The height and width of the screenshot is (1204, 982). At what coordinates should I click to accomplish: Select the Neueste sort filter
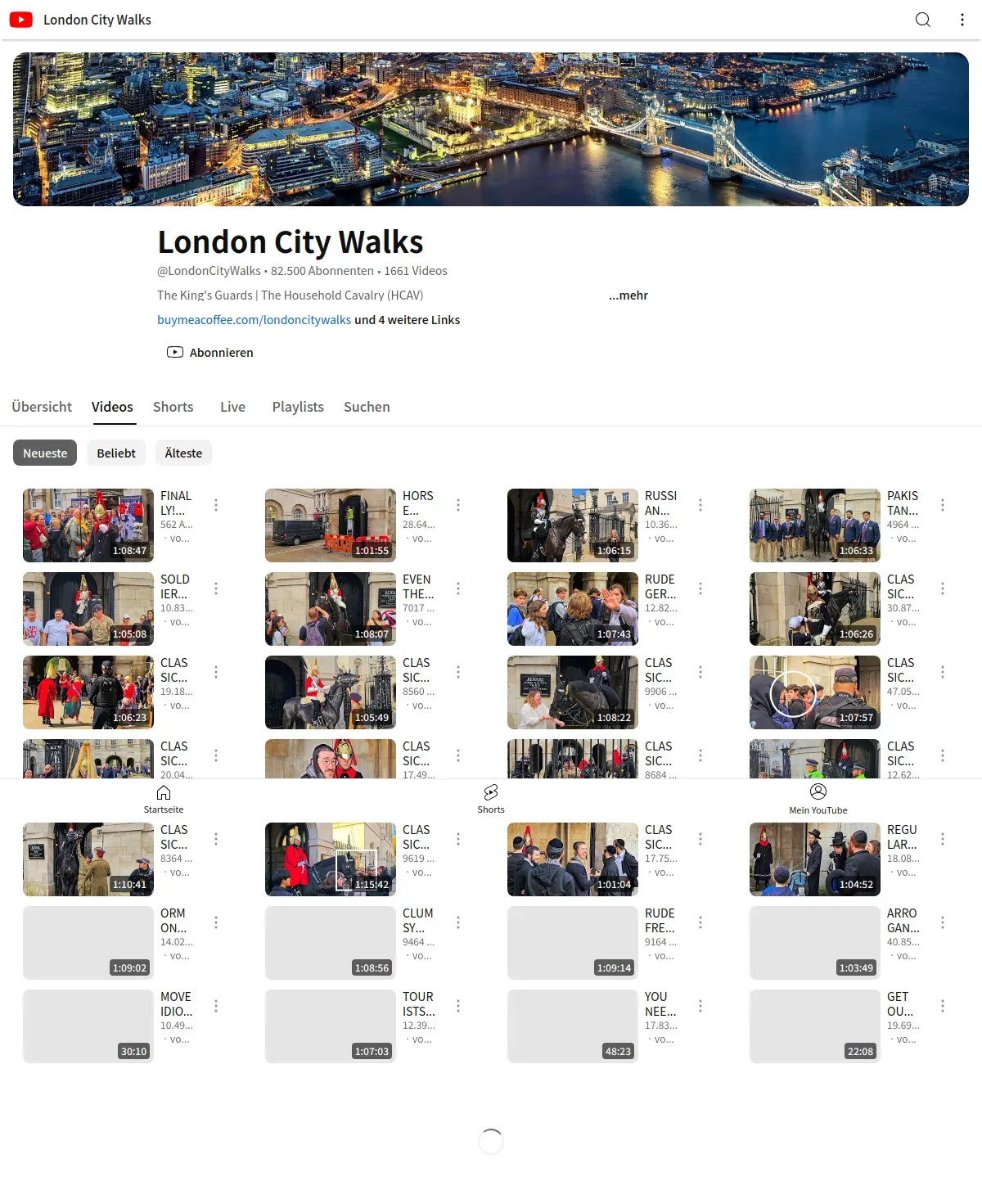pos(45,453)
